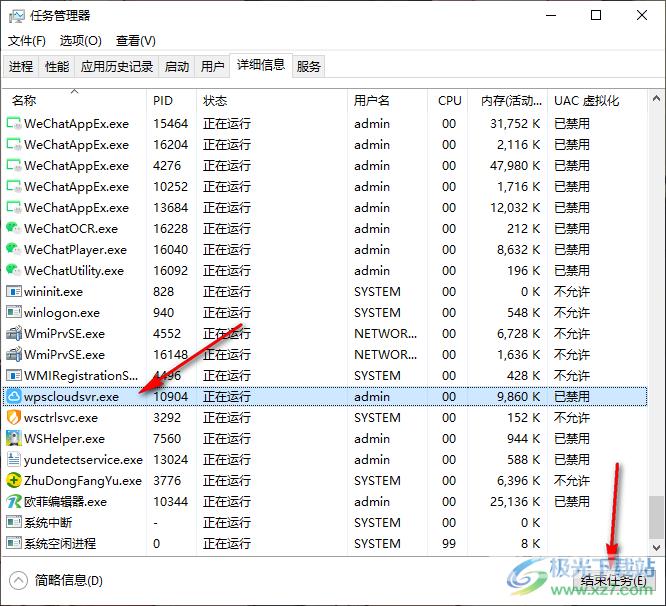
Task: Select the 详细信息 tab
Action: [x=261, y=65]
